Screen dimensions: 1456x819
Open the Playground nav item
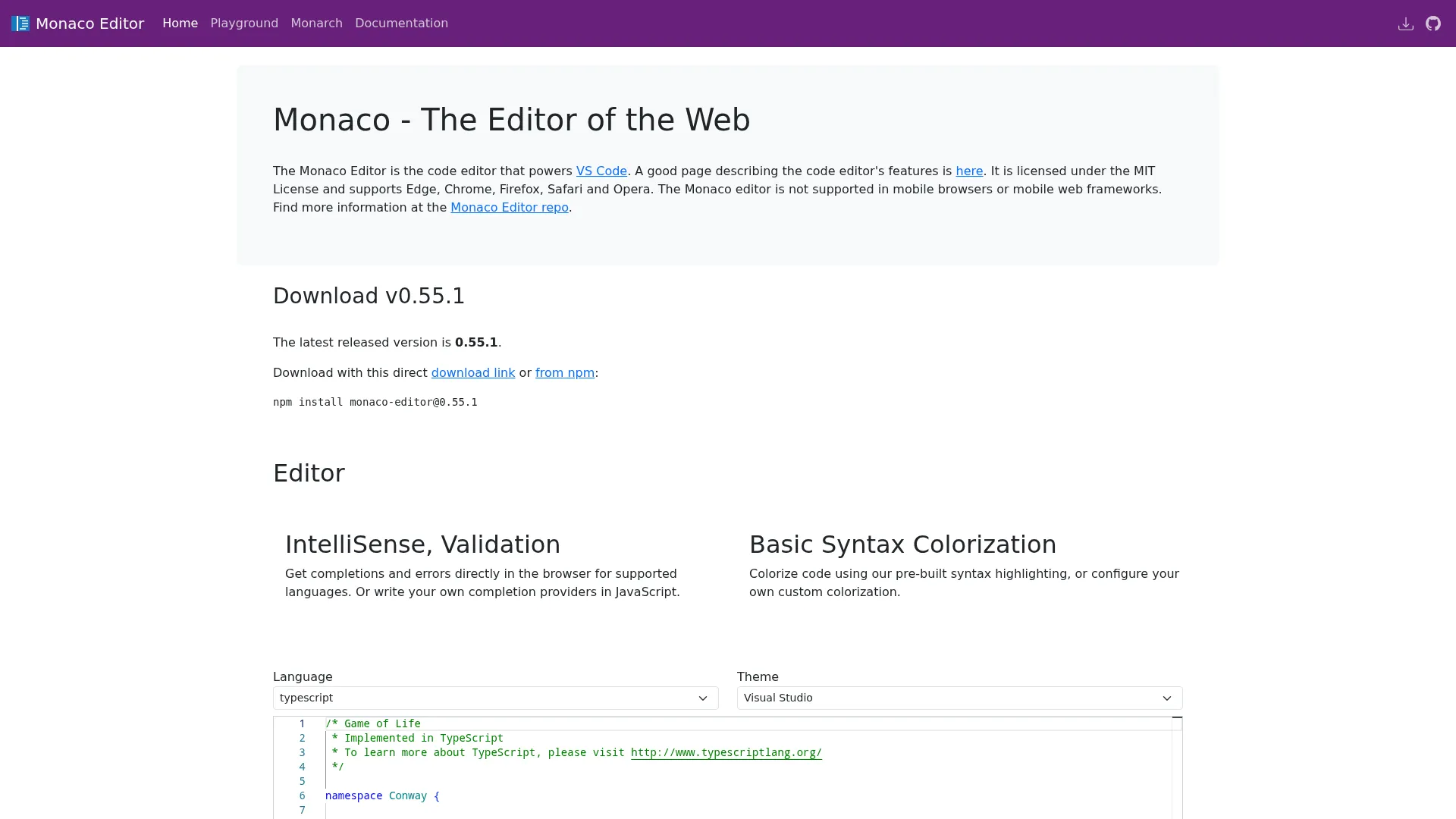click(x=244, y=24)
